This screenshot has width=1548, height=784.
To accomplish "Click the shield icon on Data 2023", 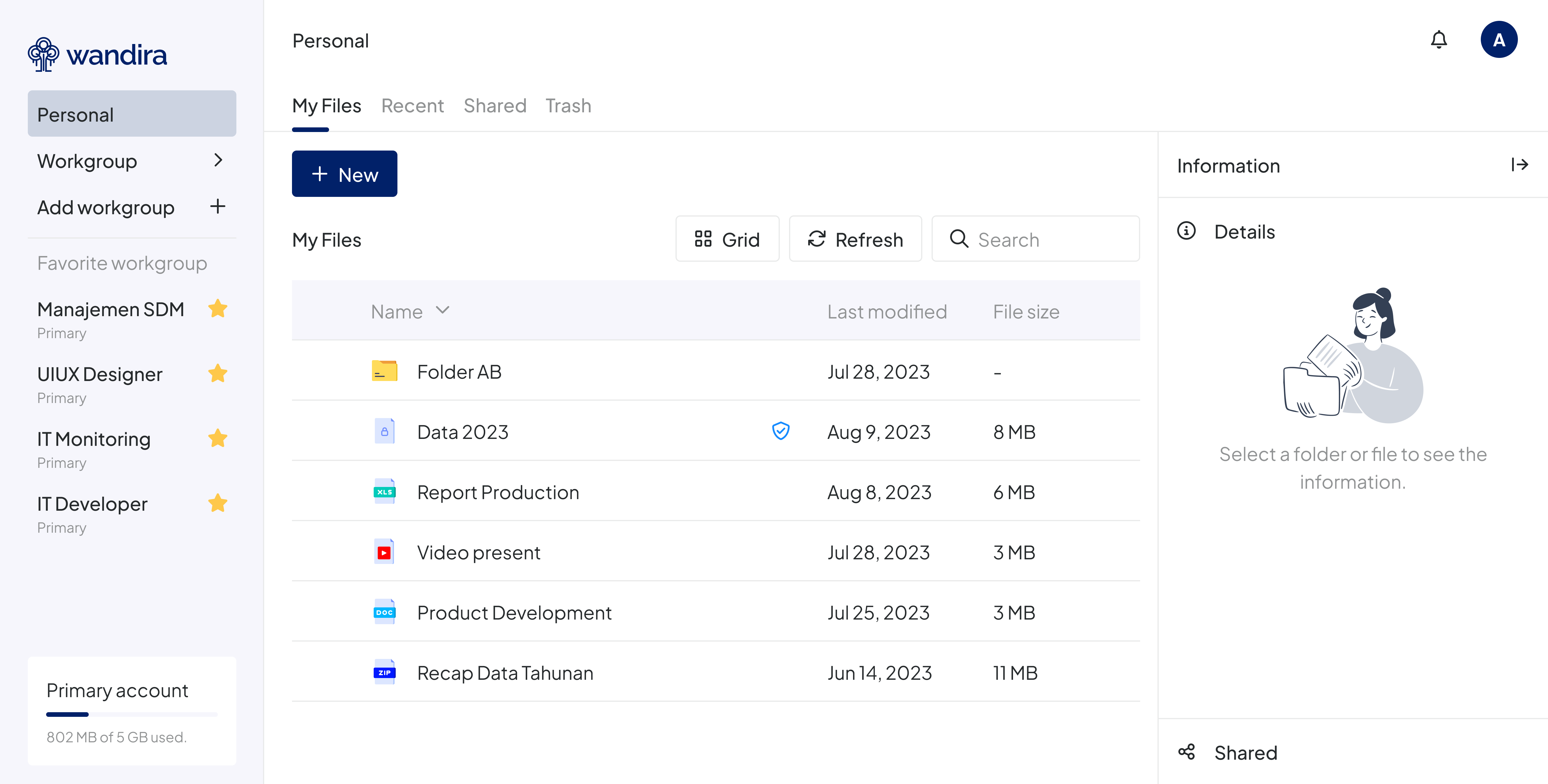I will click(x=780, y=431).
